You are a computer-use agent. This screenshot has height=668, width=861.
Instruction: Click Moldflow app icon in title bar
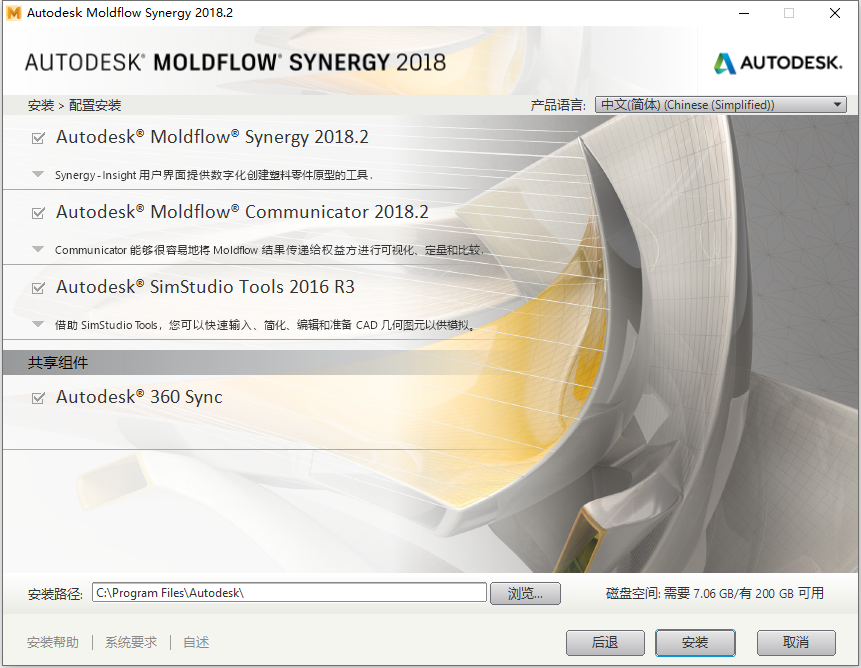[14, 13]
